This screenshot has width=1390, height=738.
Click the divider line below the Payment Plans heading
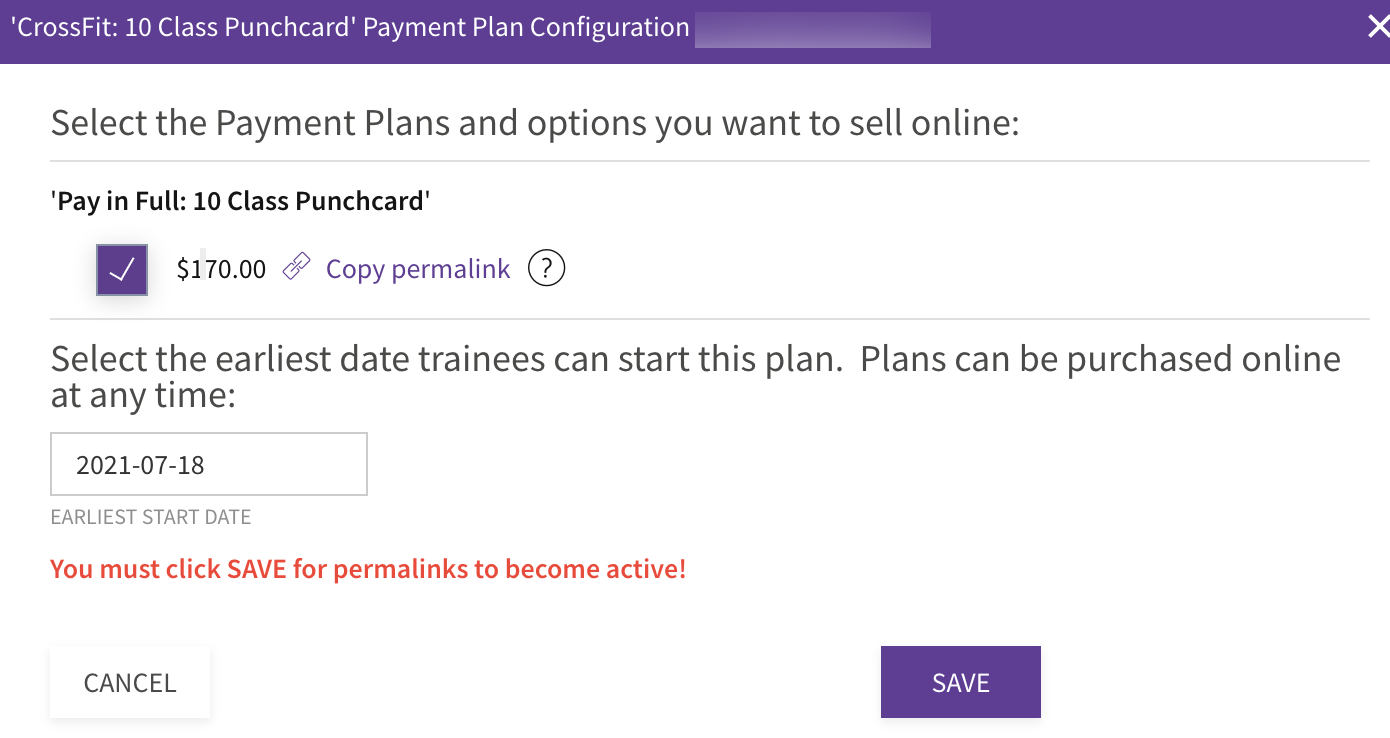(709, 161)
